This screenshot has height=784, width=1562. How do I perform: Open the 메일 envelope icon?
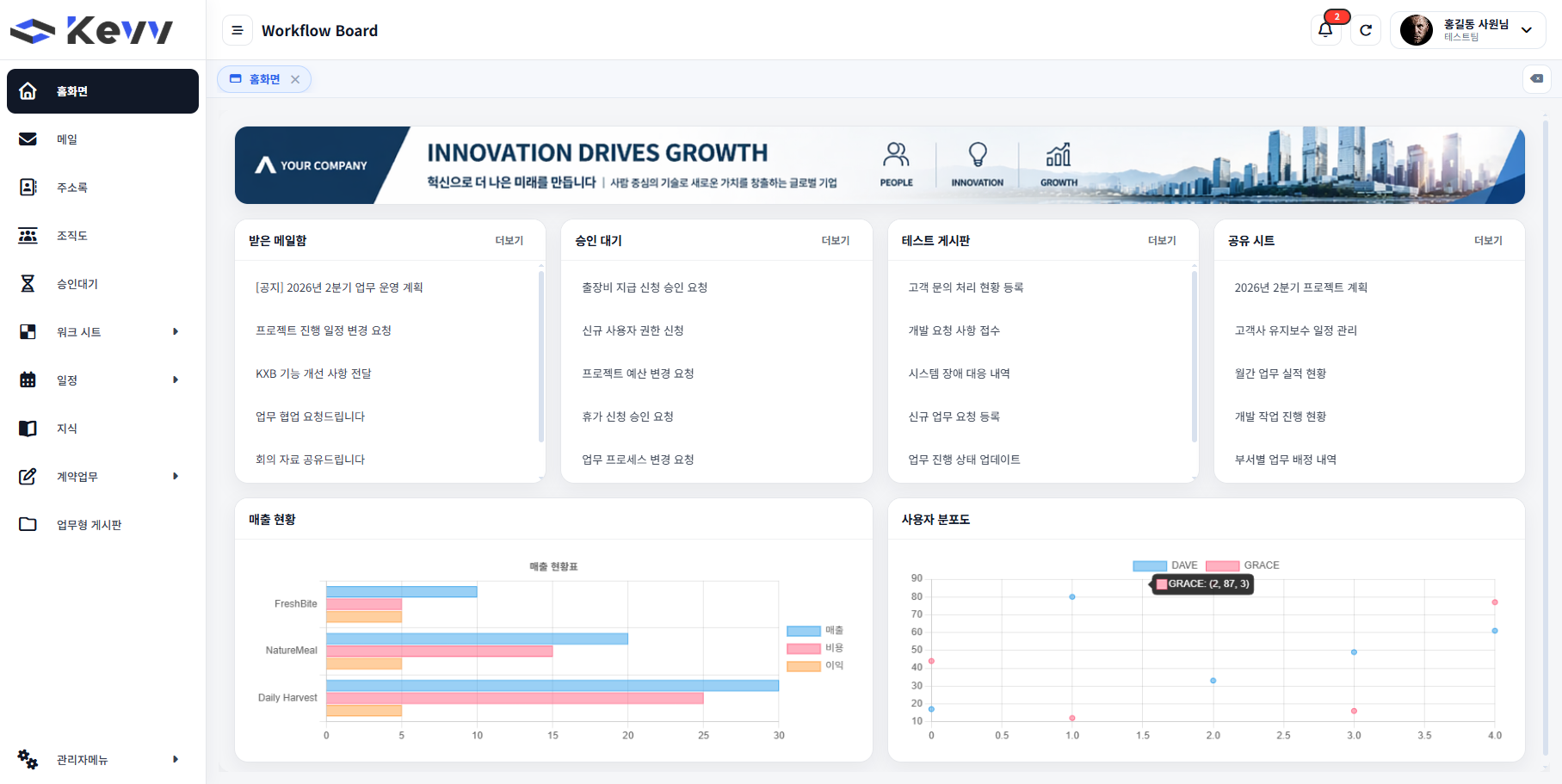28,139
